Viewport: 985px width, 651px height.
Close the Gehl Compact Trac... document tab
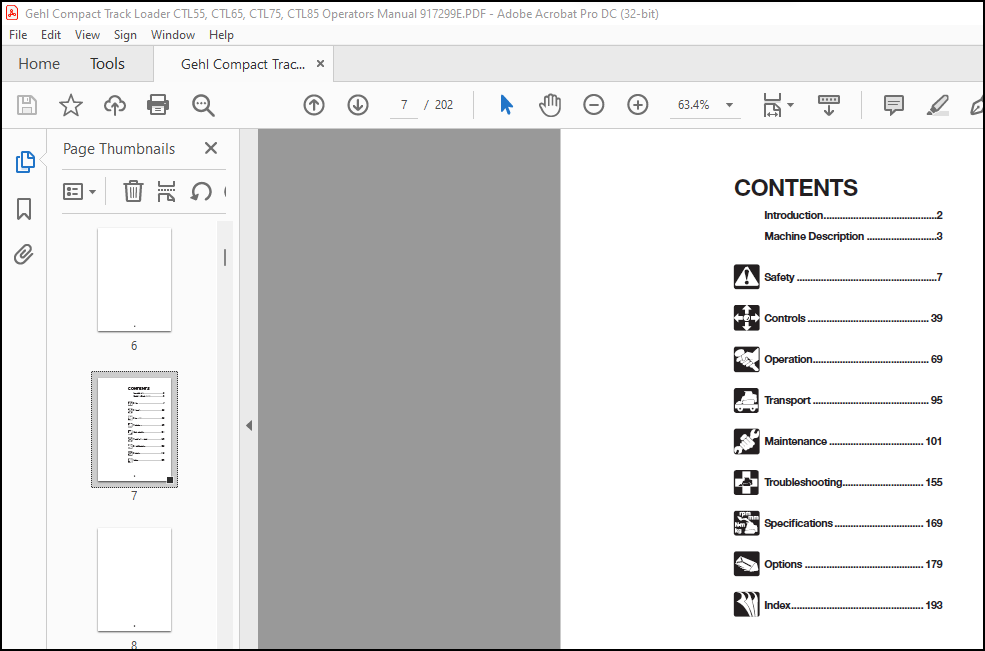pos(320,63)
